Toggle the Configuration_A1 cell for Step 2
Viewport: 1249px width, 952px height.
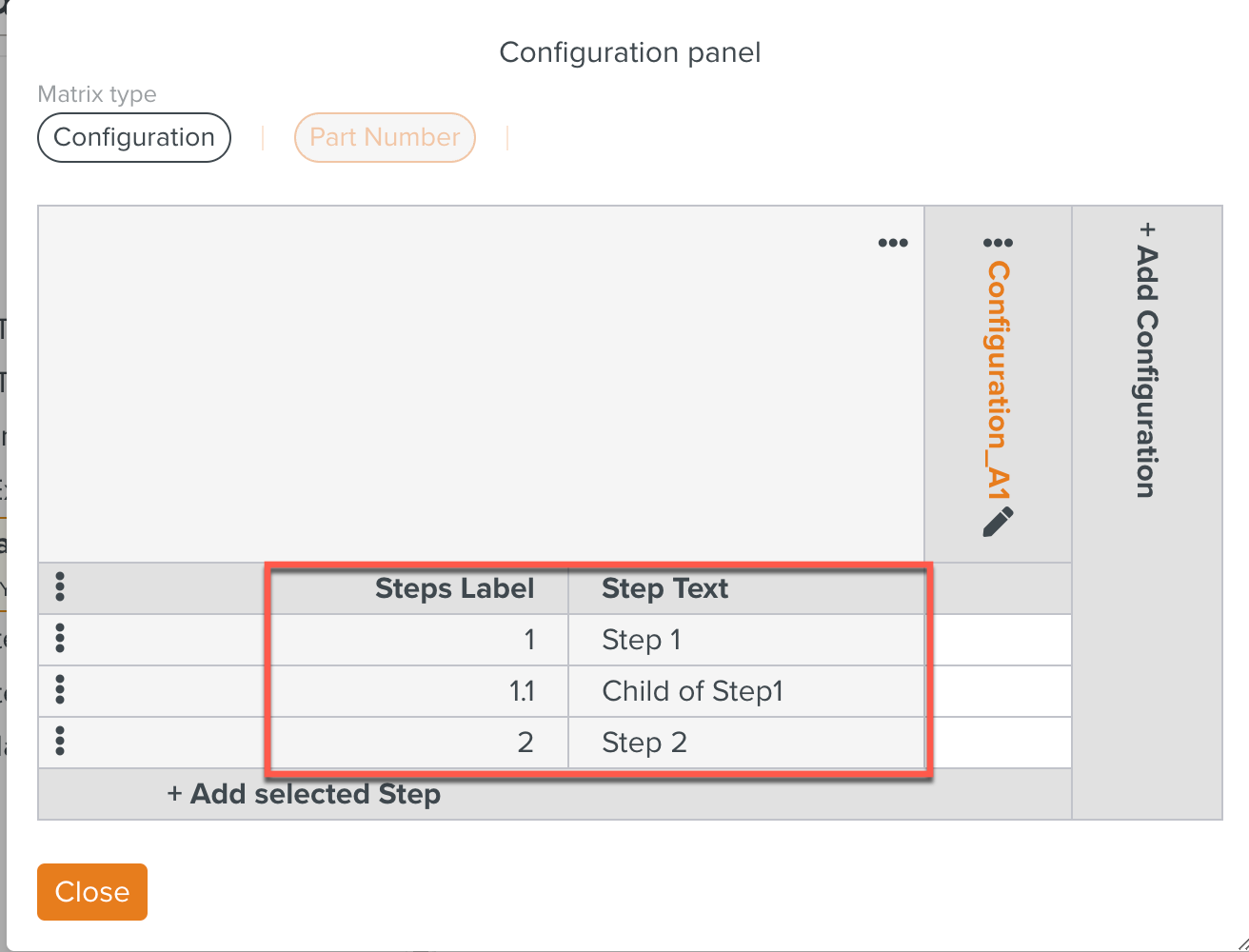(x=999, y=743)
